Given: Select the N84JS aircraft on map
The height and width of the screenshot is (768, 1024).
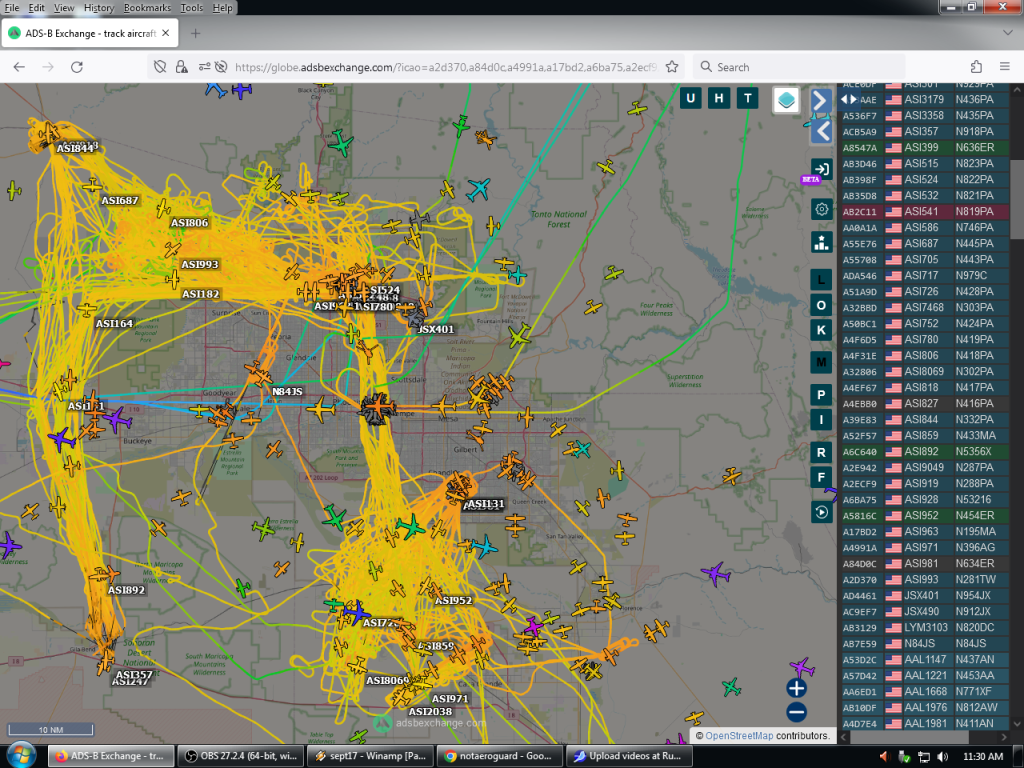Looking at the screenshot, I should (287, 391).
